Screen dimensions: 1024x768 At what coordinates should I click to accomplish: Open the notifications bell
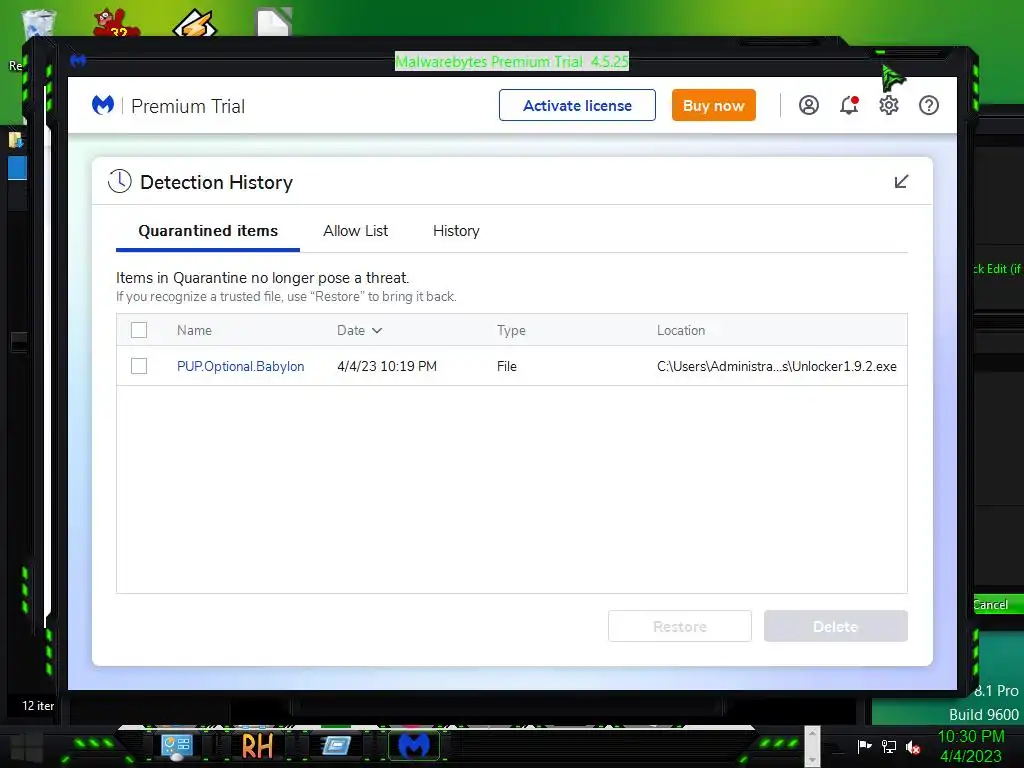(x=849, y=105)
